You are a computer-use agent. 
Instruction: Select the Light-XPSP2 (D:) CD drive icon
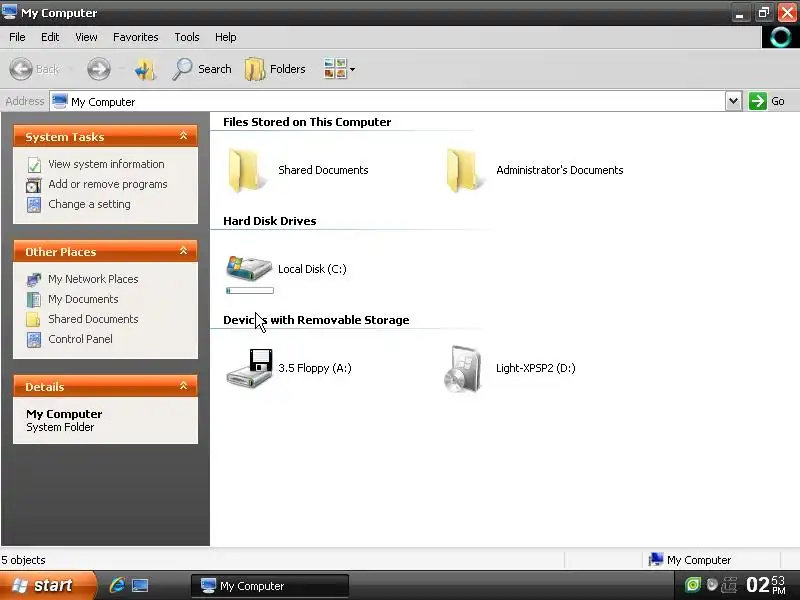click(463, 369)
